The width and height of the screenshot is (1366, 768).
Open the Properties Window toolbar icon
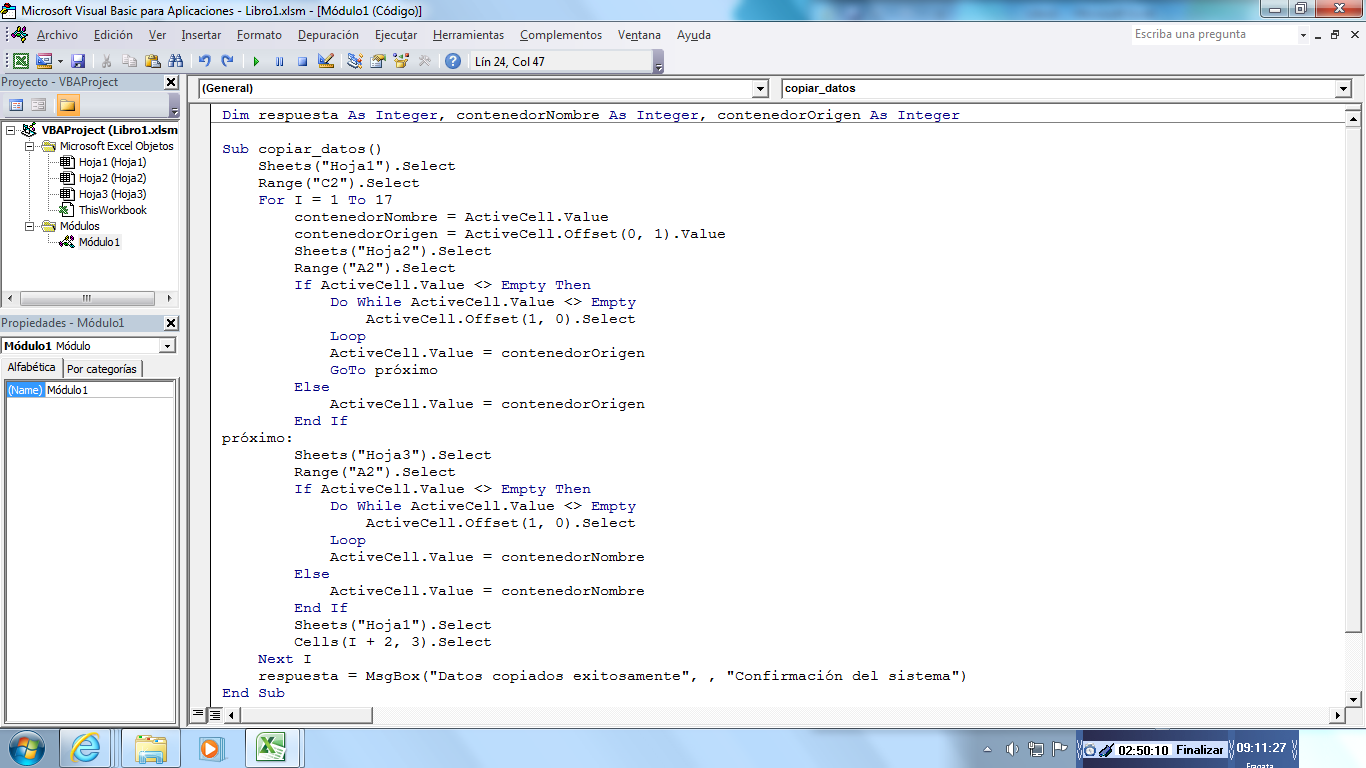(x=378, y=60)
